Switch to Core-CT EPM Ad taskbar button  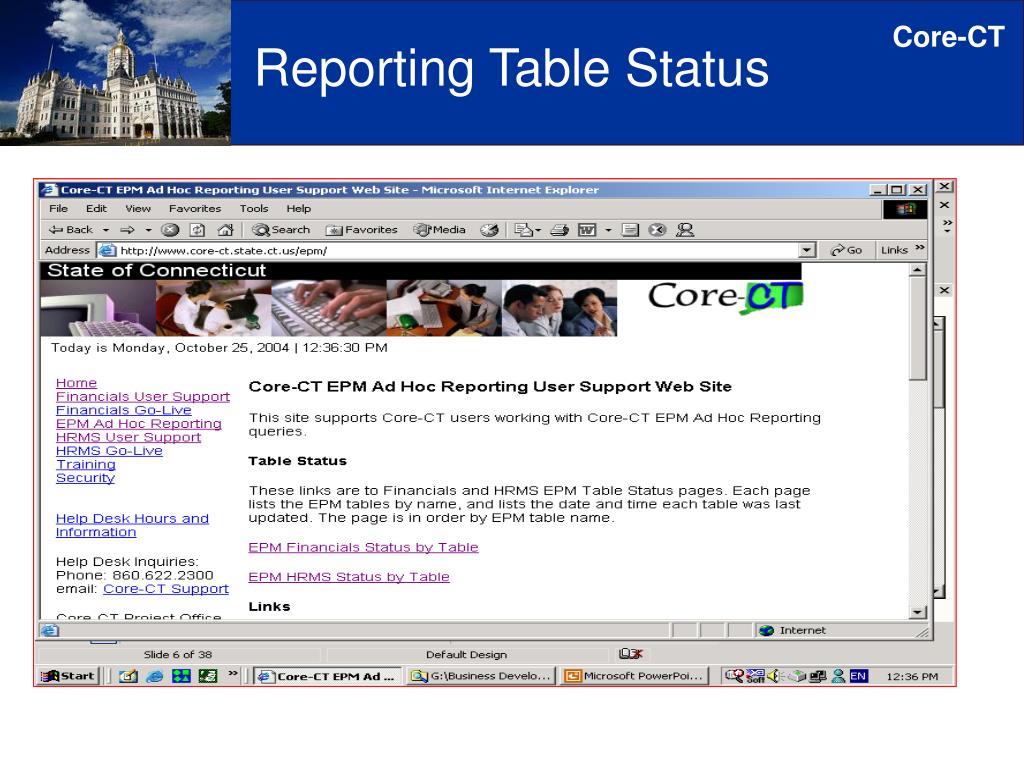pyautogui.click(x=327, y=677)
